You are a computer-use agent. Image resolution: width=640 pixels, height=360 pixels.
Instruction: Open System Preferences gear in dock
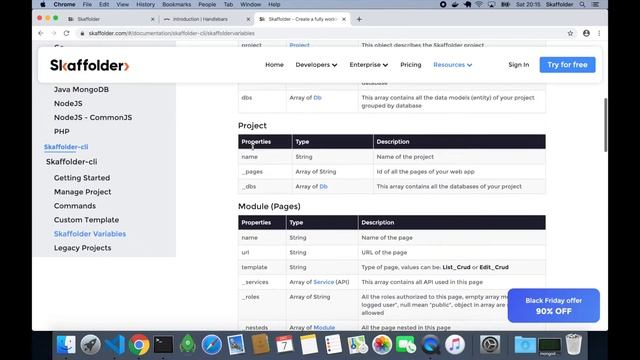pos(490,345)
